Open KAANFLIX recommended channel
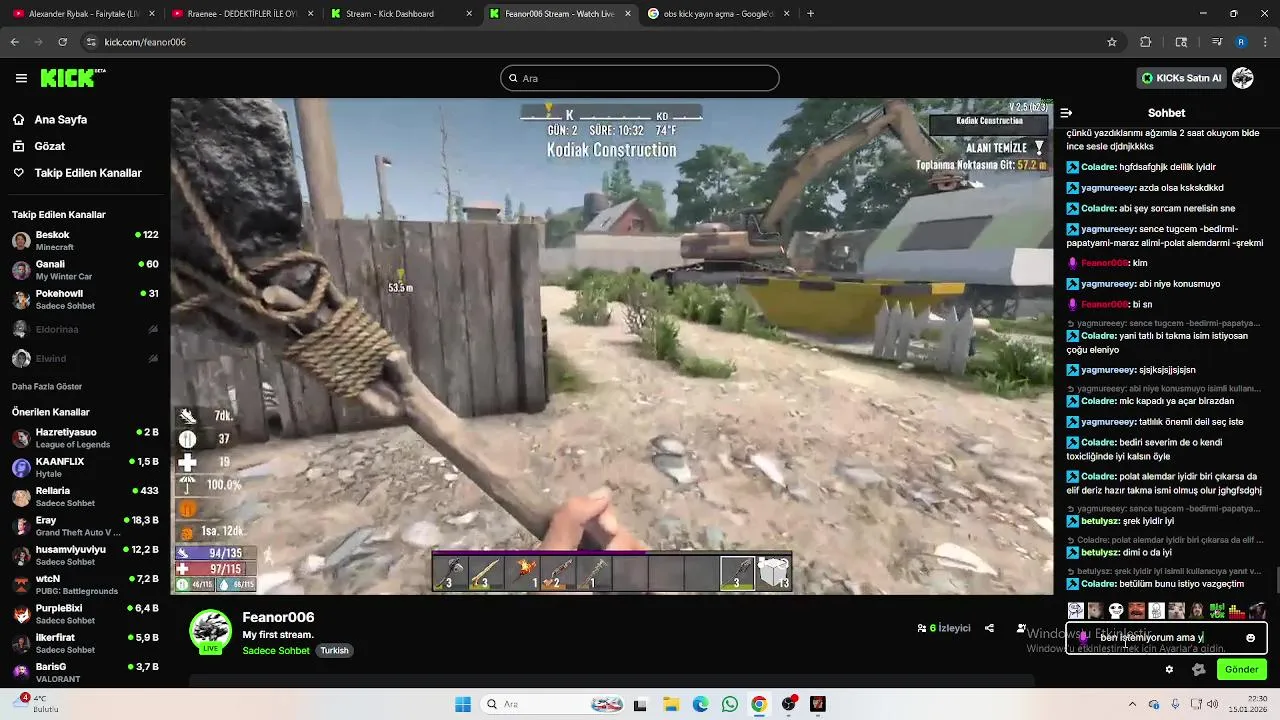This screenshot has width=1280, height=720. pos(85,467)
